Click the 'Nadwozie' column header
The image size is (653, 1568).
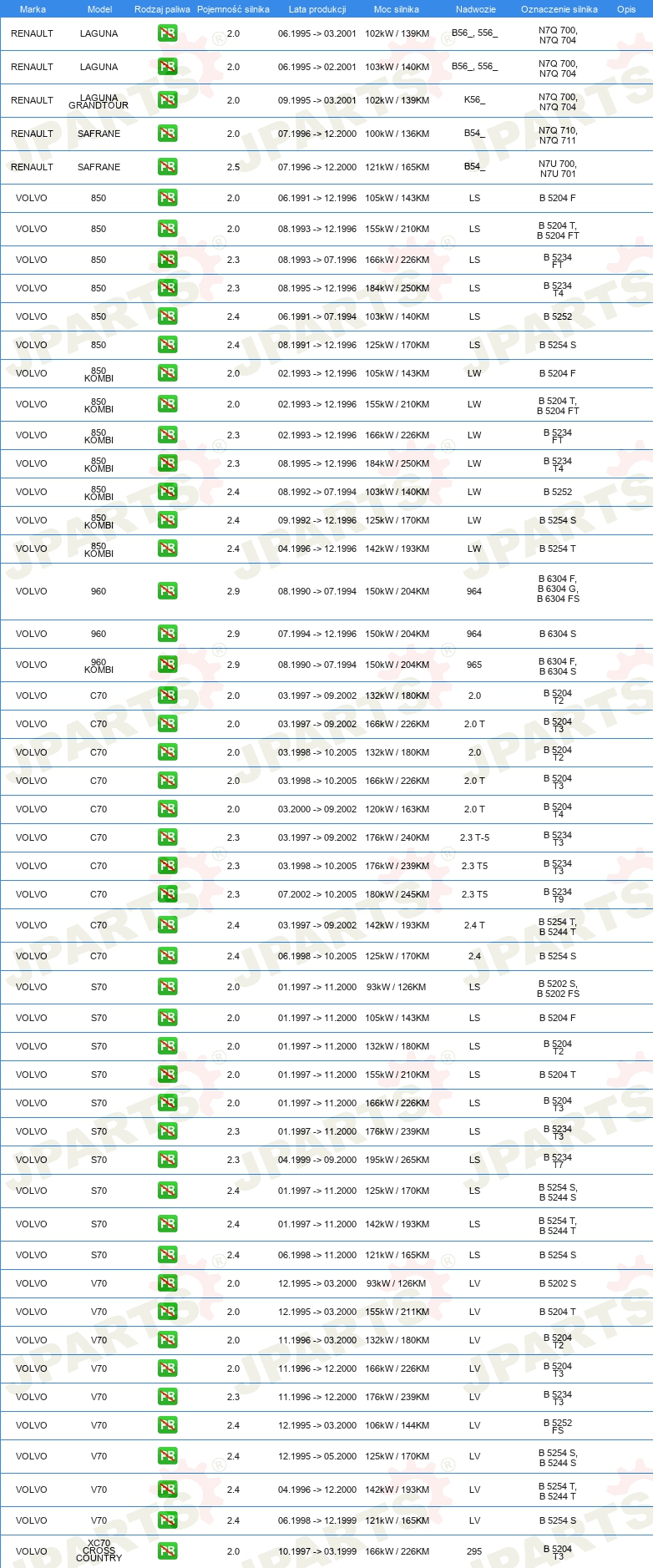(x=475, y=9)
